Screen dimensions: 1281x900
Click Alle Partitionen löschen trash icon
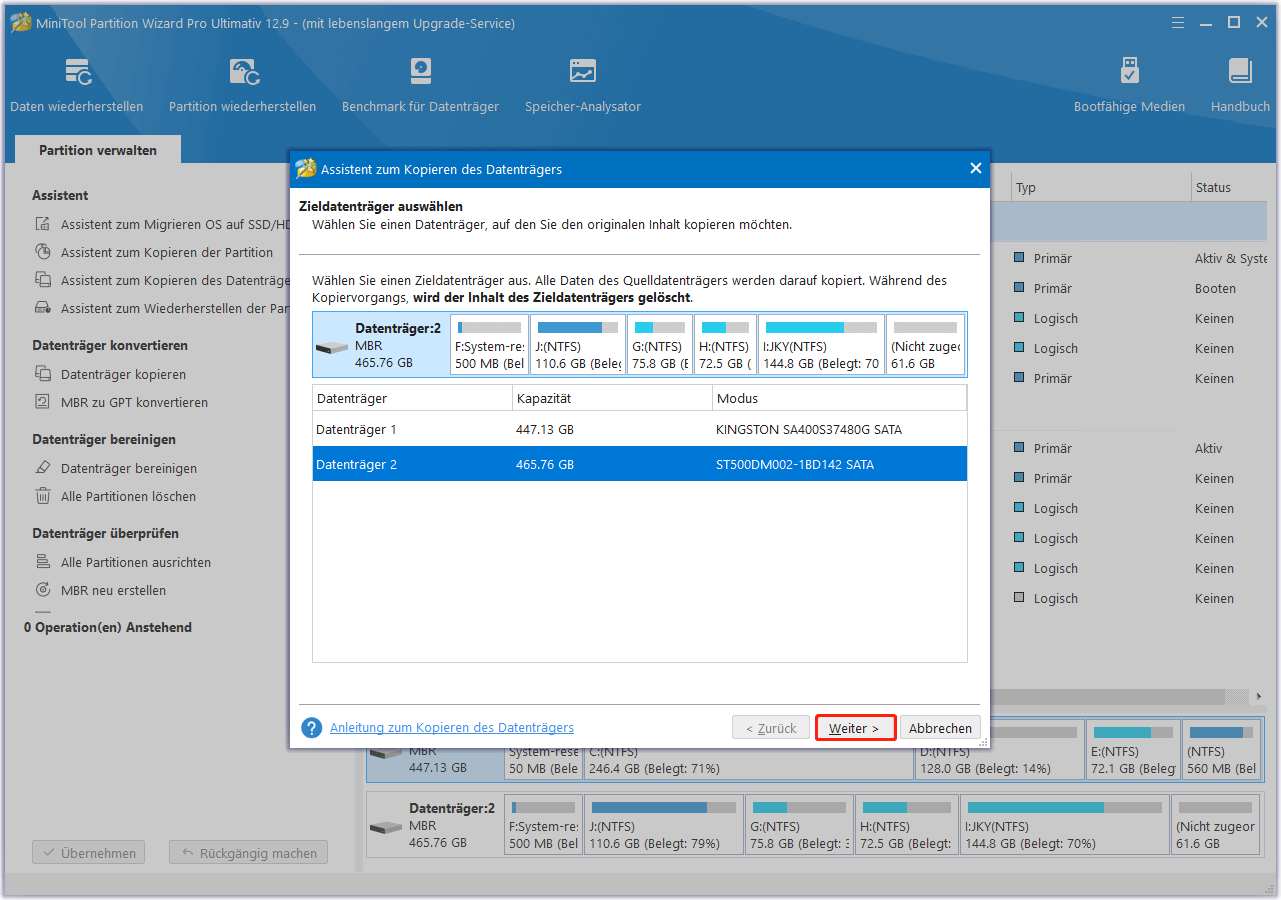(43, 497)
